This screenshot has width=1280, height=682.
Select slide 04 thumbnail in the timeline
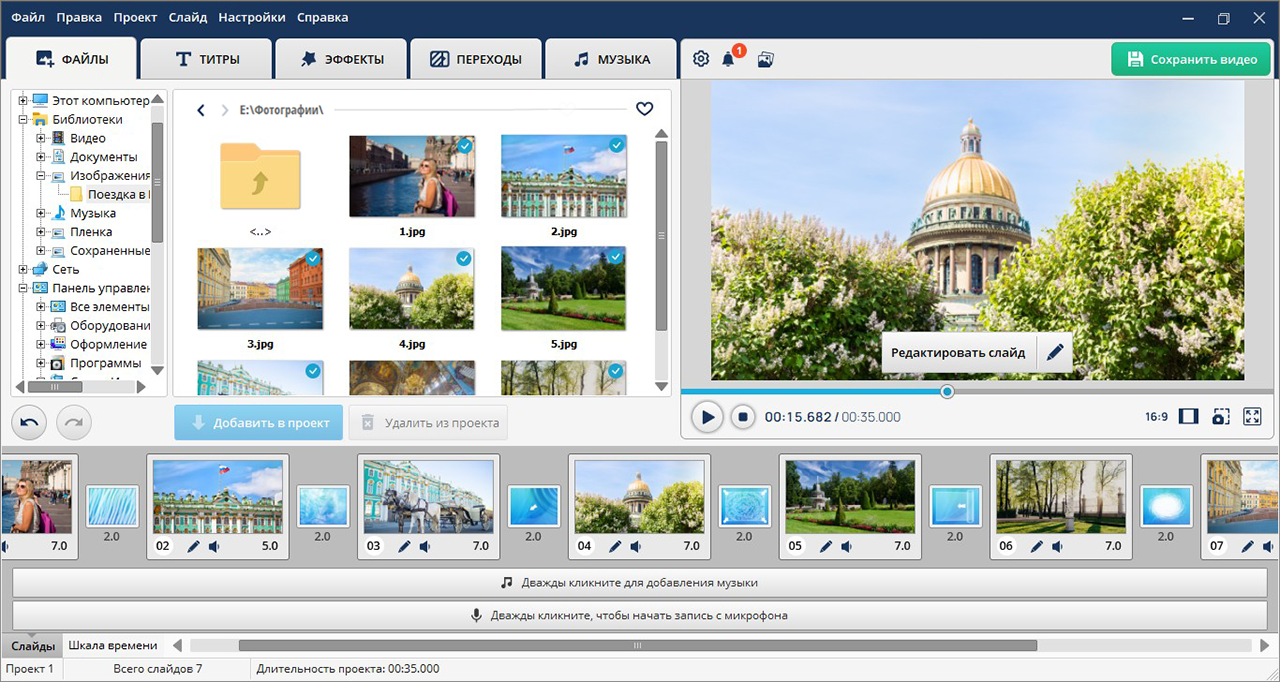click(x=639, y=497)
